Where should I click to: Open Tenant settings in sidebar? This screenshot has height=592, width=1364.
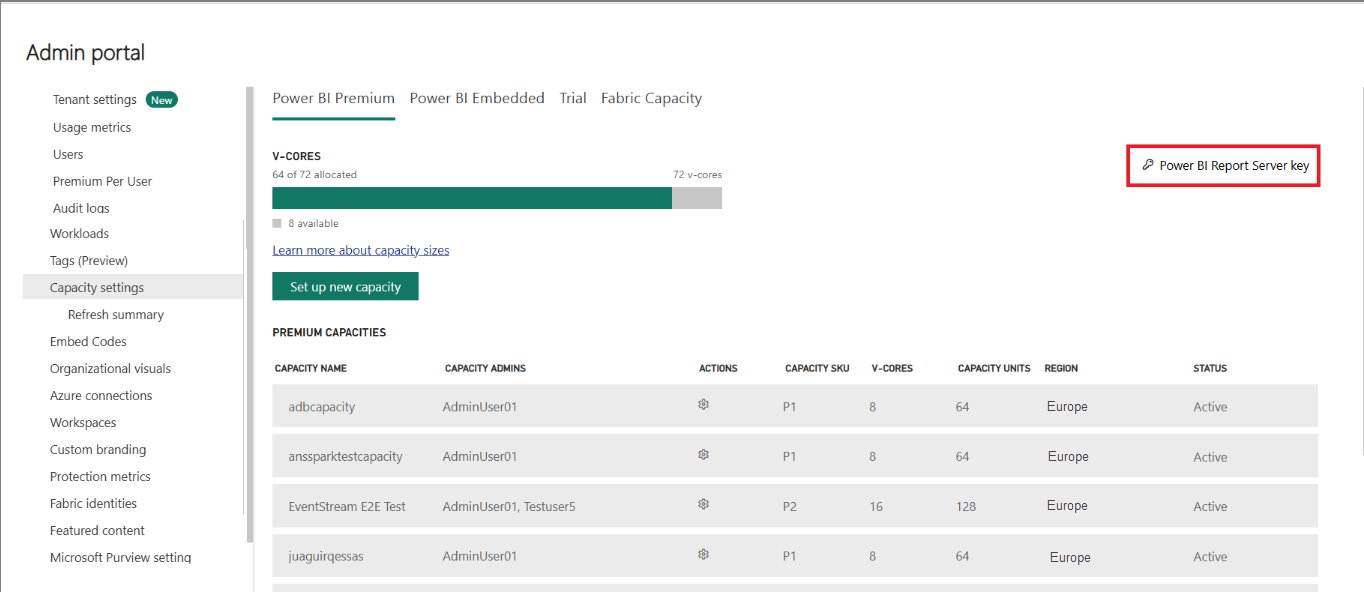[95, 100]
